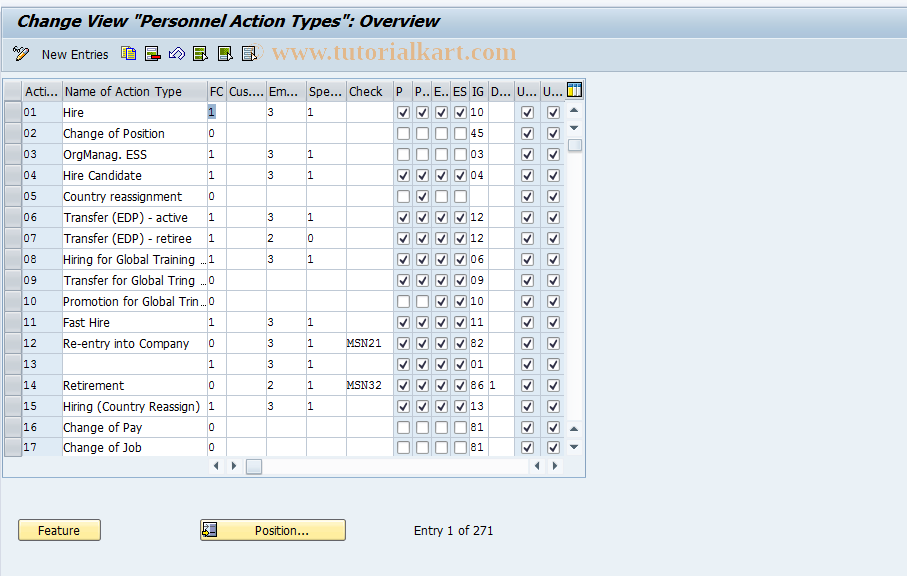The width and height of the screenshot is (907, 576).
Task: Check E checkbox for Change of Pay
Action: point(441,427)
